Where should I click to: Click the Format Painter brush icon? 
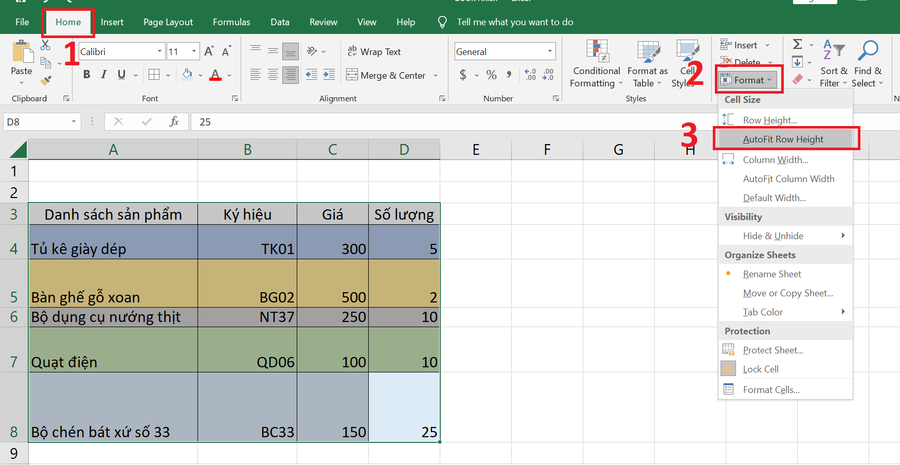point(46,80)
